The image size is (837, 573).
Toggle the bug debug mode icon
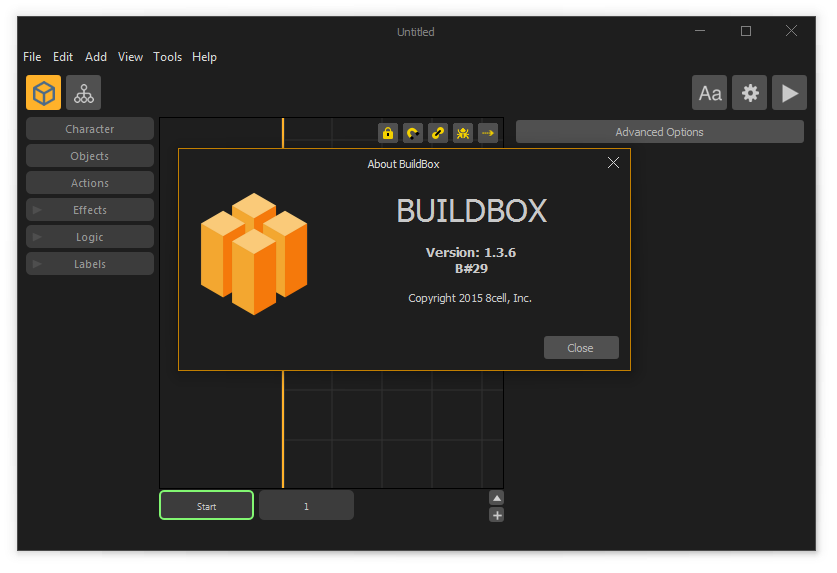click(x=463, y=133)
